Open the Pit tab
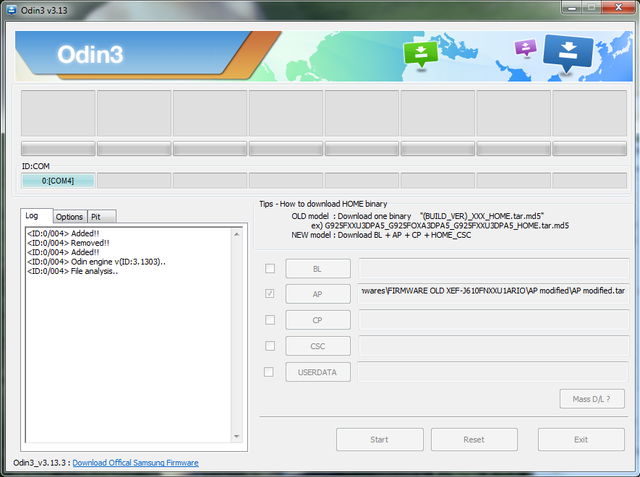 [102, 217]
